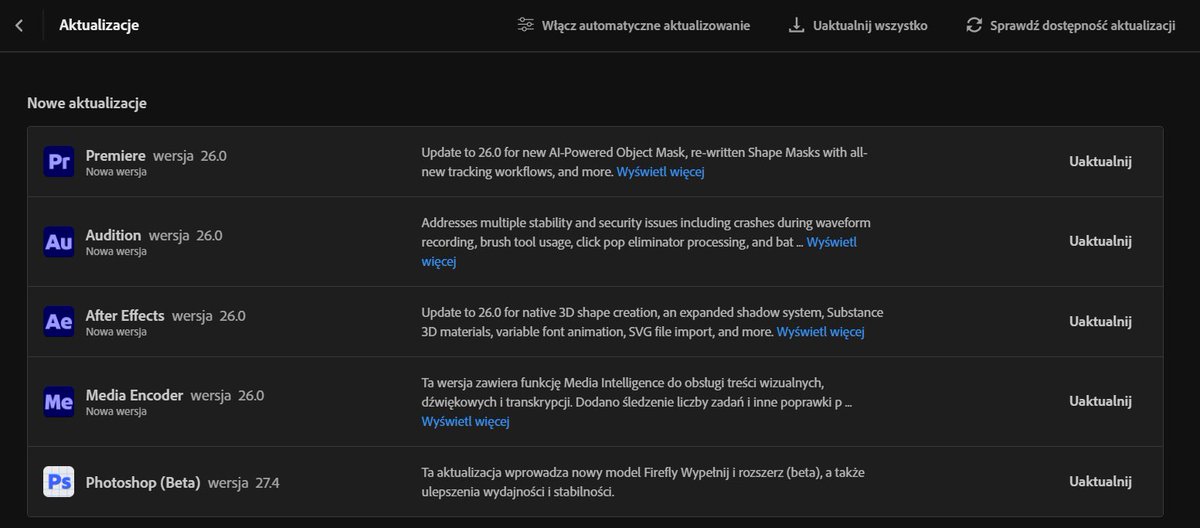Update Audition with its Uaktualnij button
This screenshot has height=528, width=1200.
tap(1100, 241)
